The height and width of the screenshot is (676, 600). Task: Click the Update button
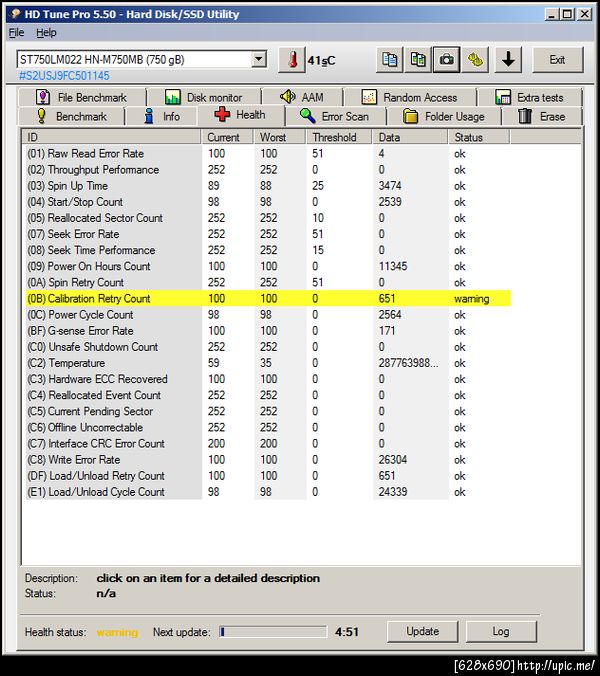pos(422,632)
